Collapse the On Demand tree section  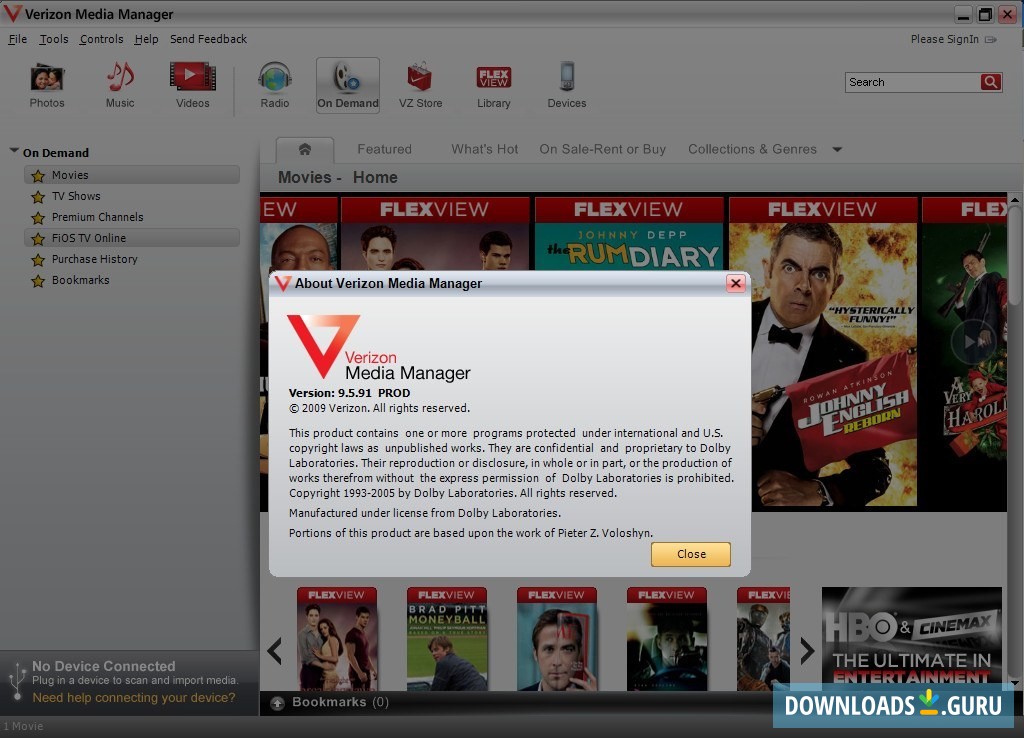[x=14, y=151]
